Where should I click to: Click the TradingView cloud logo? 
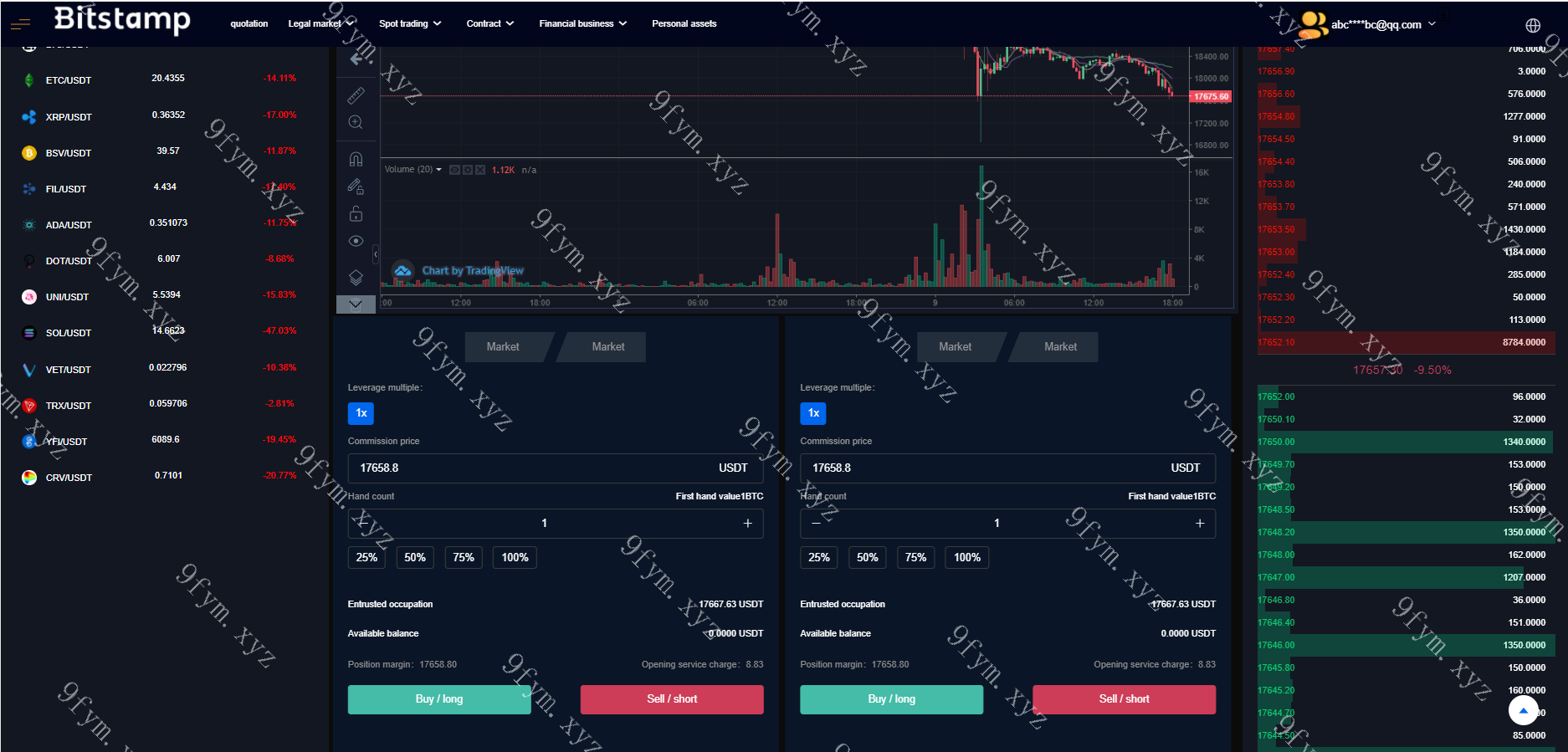(x=403, y=270)
